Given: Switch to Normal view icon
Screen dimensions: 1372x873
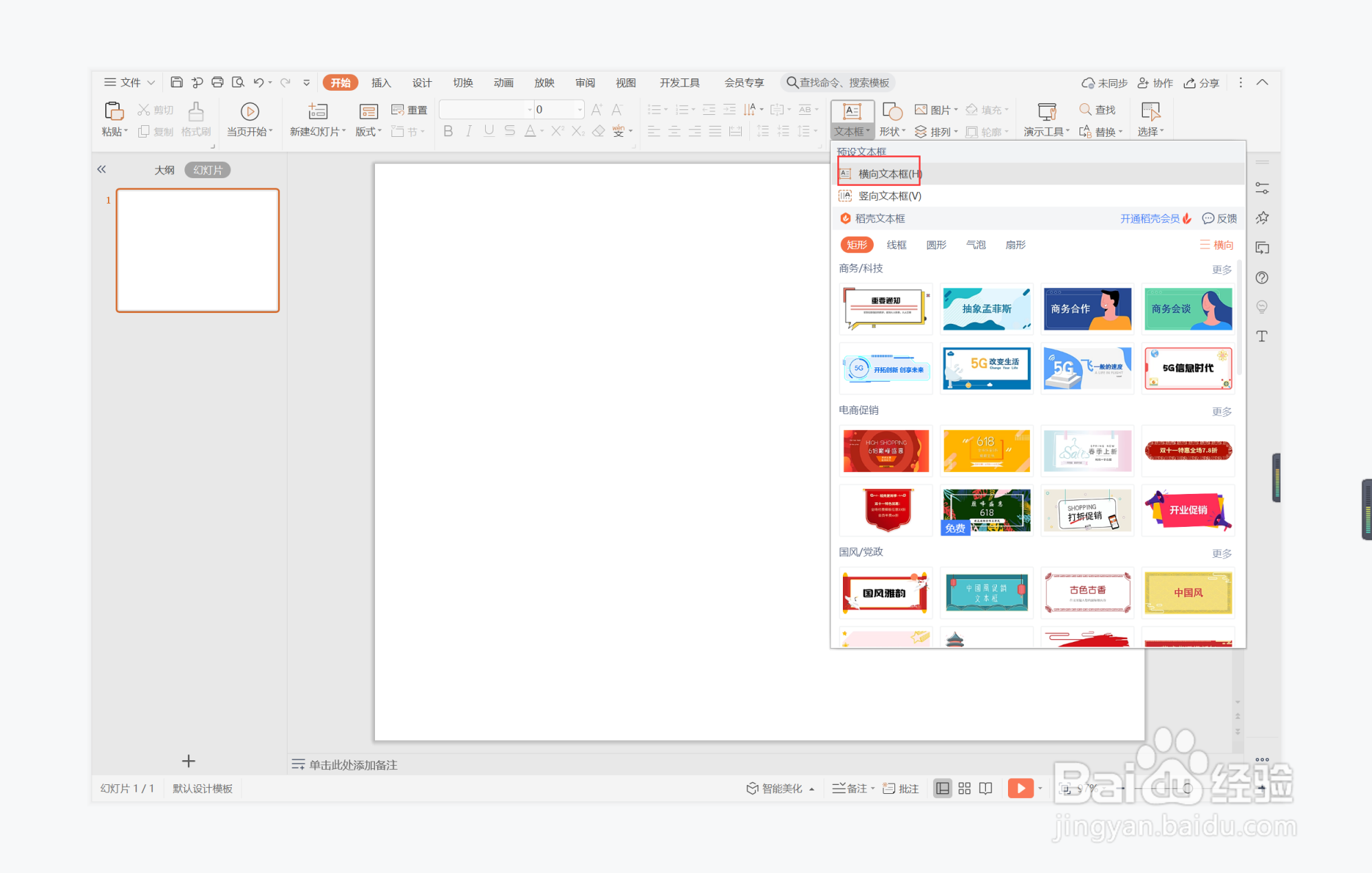Looking at the screenshot, I should 943,788.
